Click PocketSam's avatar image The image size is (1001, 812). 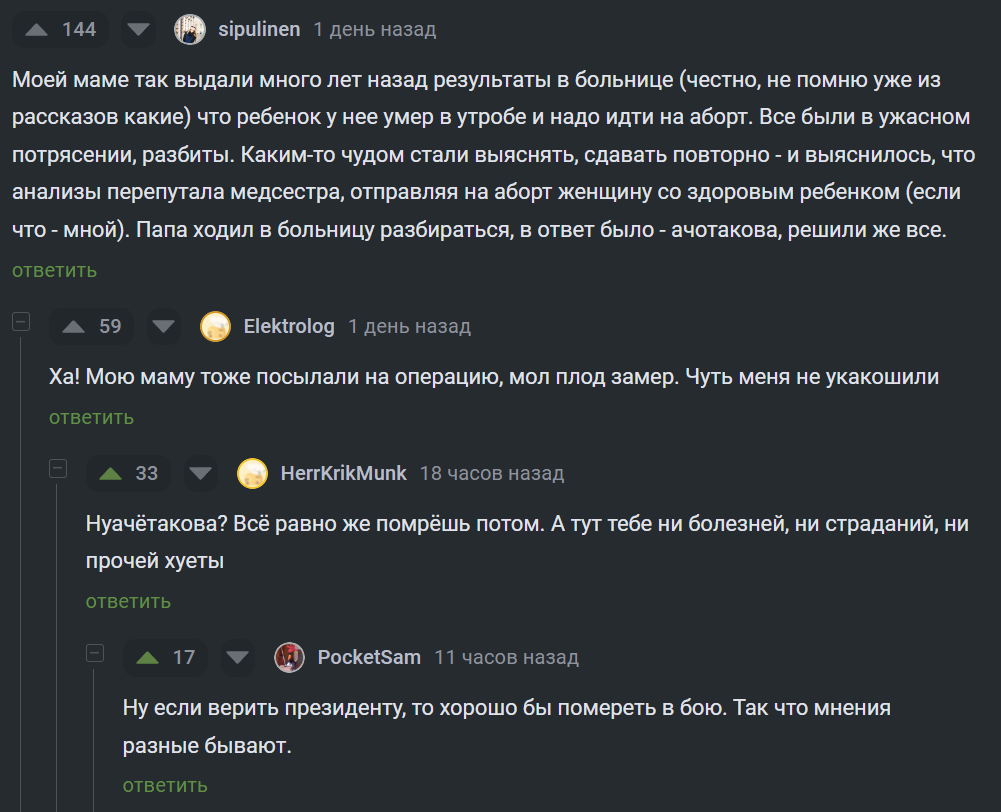pos(290,657)
